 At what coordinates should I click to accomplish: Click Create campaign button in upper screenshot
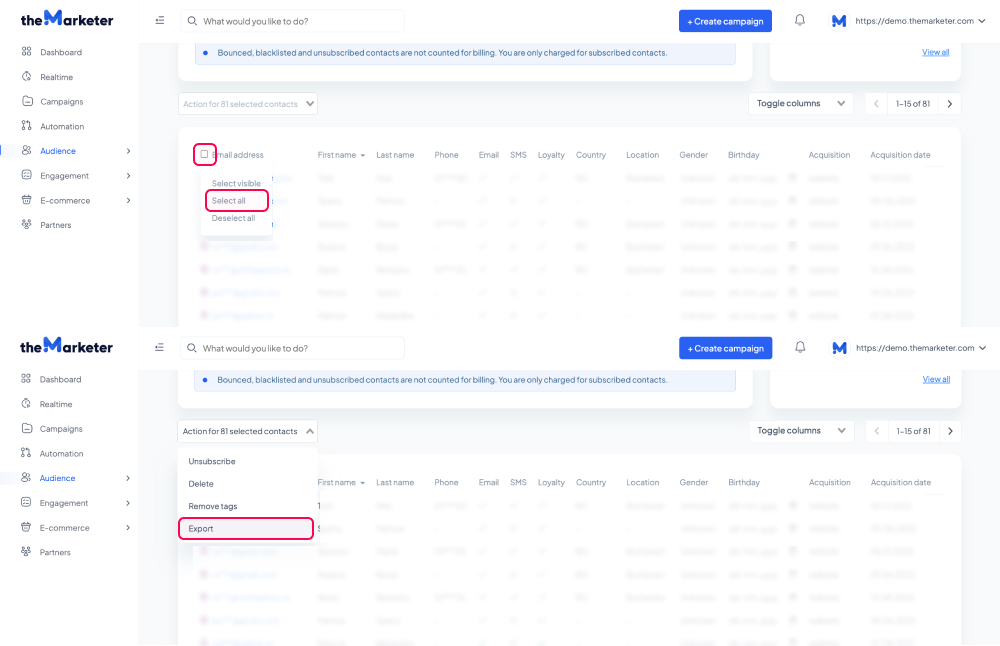725,21
